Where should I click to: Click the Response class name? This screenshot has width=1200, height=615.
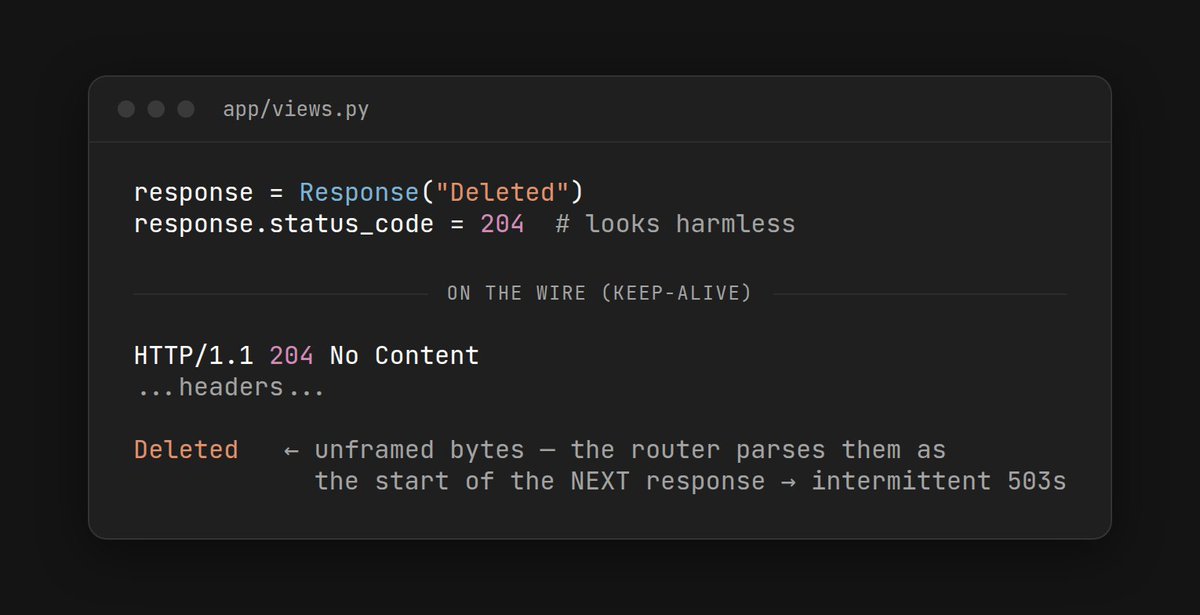[x=359, y=192]
